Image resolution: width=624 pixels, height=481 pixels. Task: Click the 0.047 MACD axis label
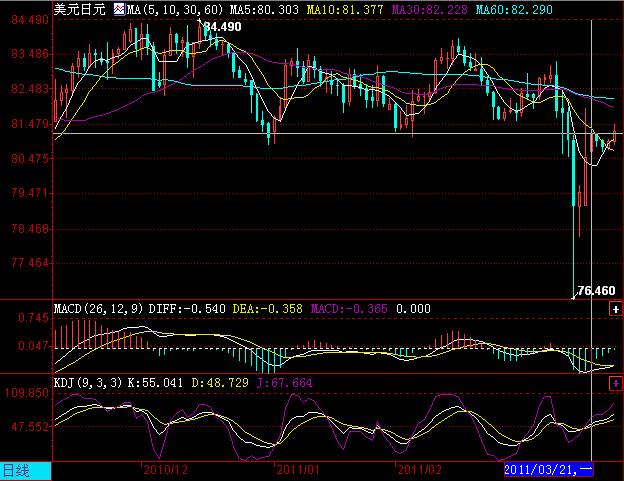[x=33, y=346]
